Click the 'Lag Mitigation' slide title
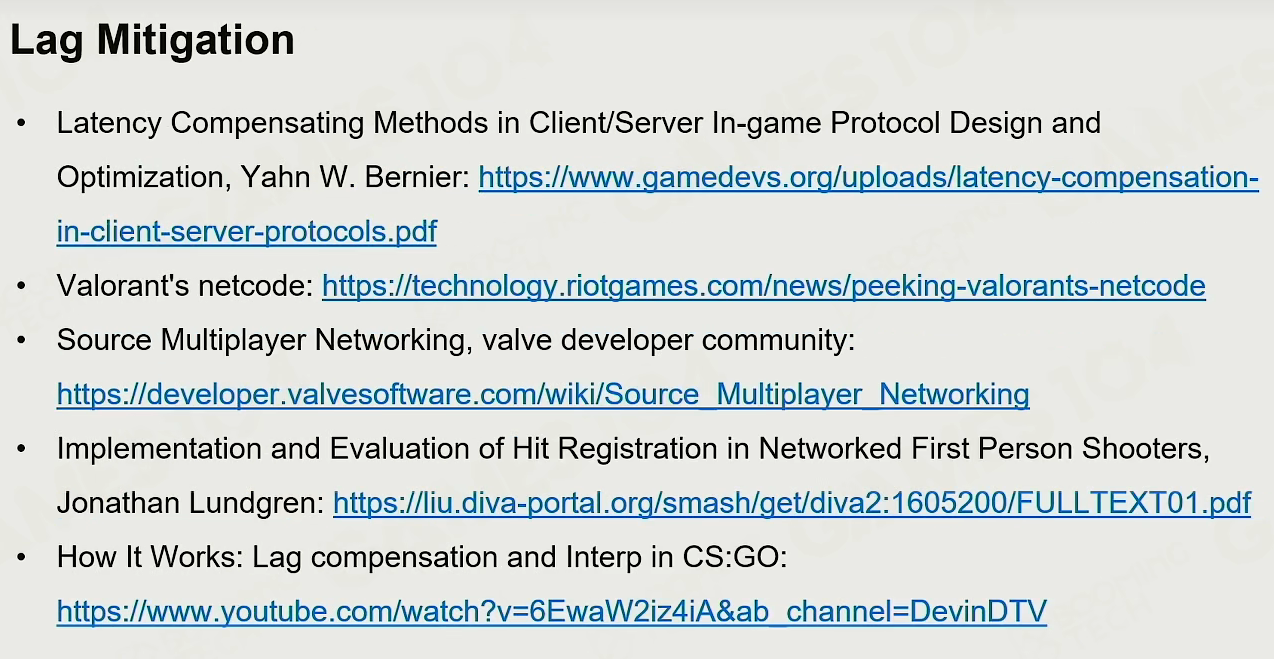 (152, 41)
